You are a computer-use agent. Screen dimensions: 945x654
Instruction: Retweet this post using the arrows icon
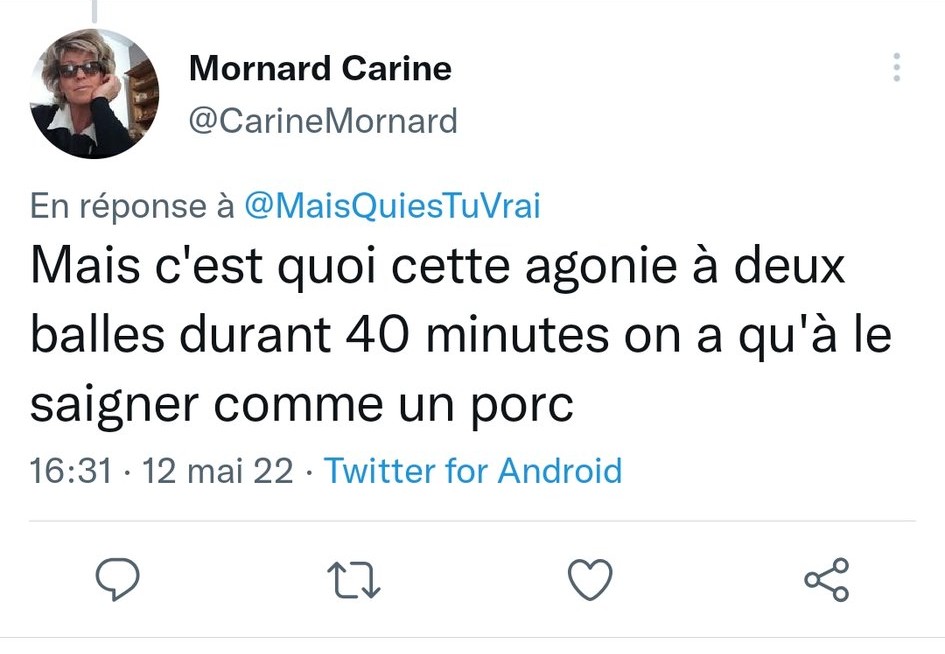click(x=355, y=580)
